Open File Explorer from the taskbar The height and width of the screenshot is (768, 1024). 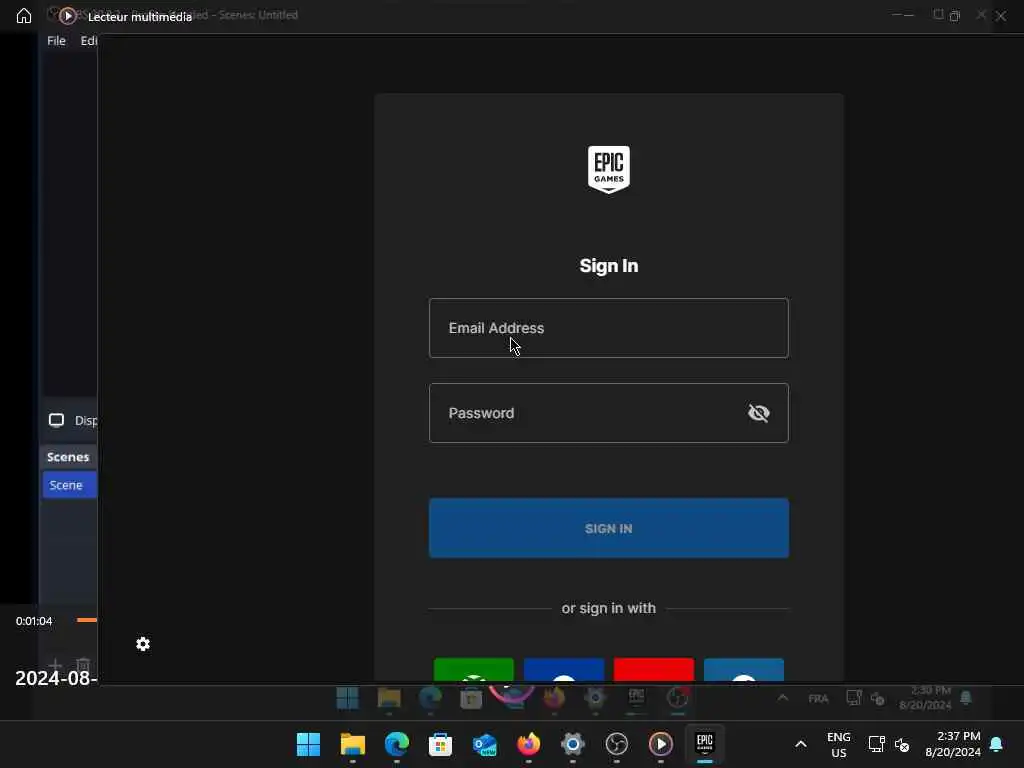point(353,744)
